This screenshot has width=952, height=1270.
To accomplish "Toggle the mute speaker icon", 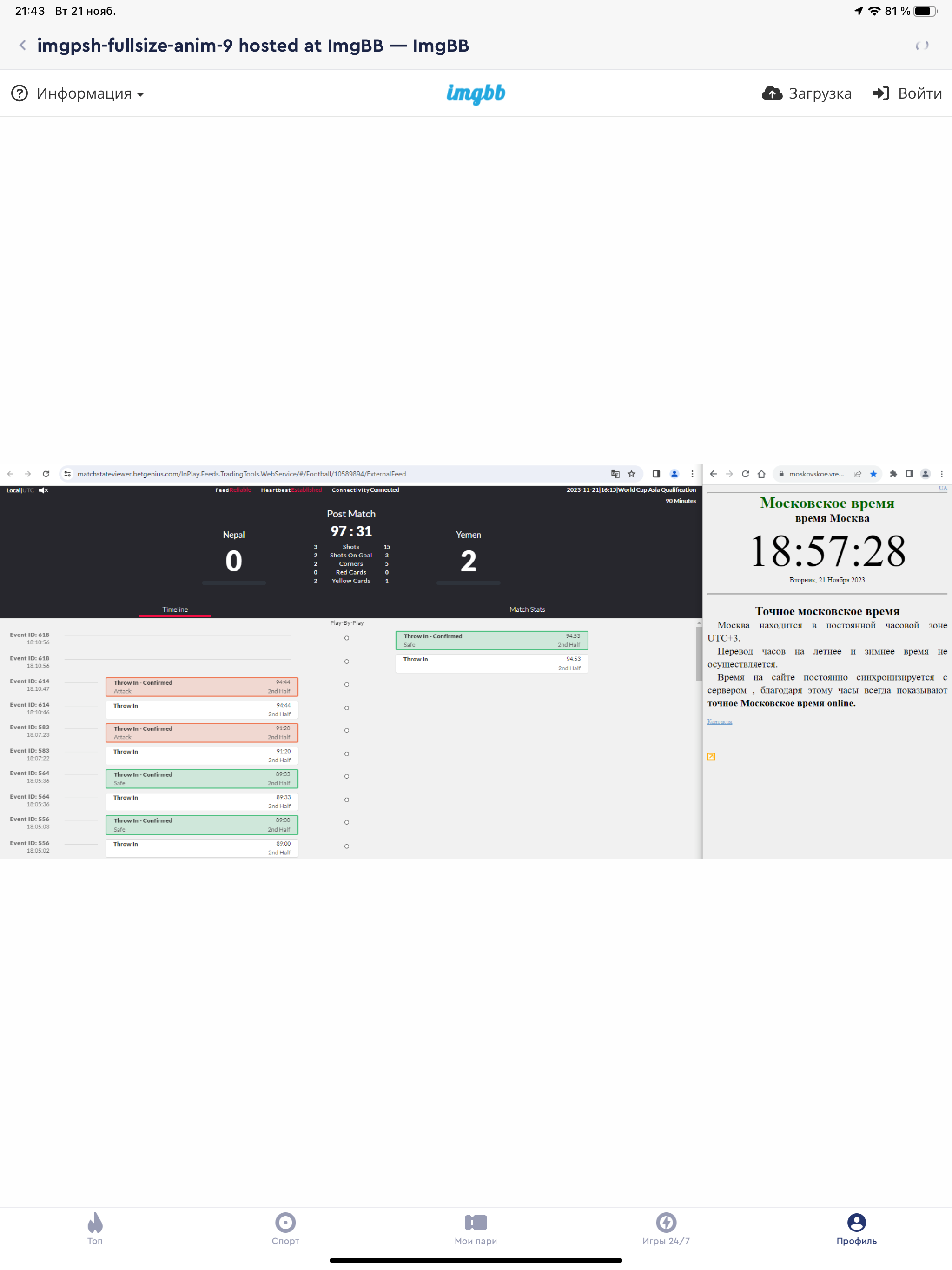I will [44, 490].
